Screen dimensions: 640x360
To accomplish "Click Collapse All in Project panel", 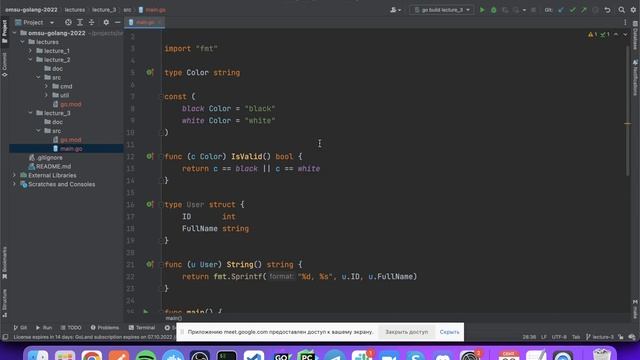I will [91, 22].
